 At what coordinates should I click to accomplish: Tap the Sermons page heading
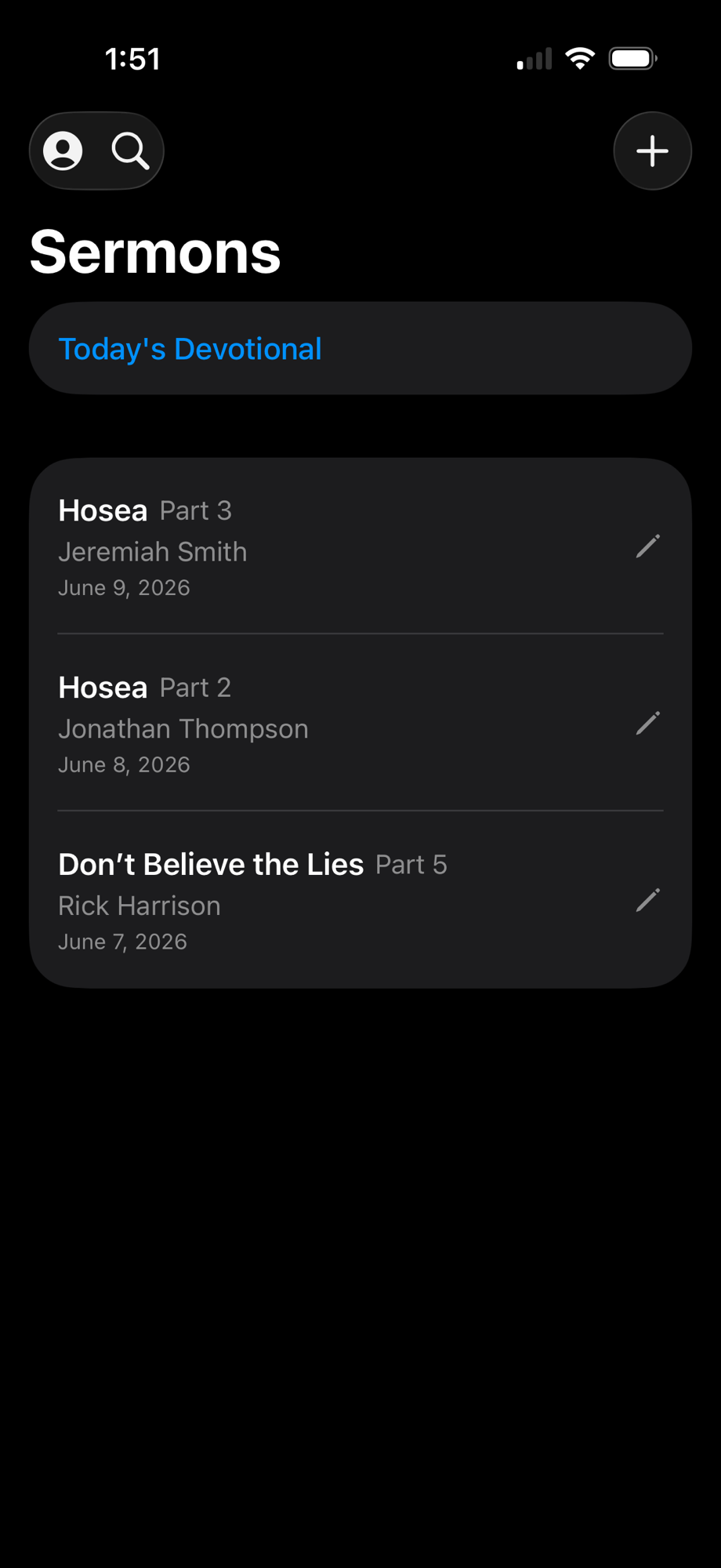[155, 252]
